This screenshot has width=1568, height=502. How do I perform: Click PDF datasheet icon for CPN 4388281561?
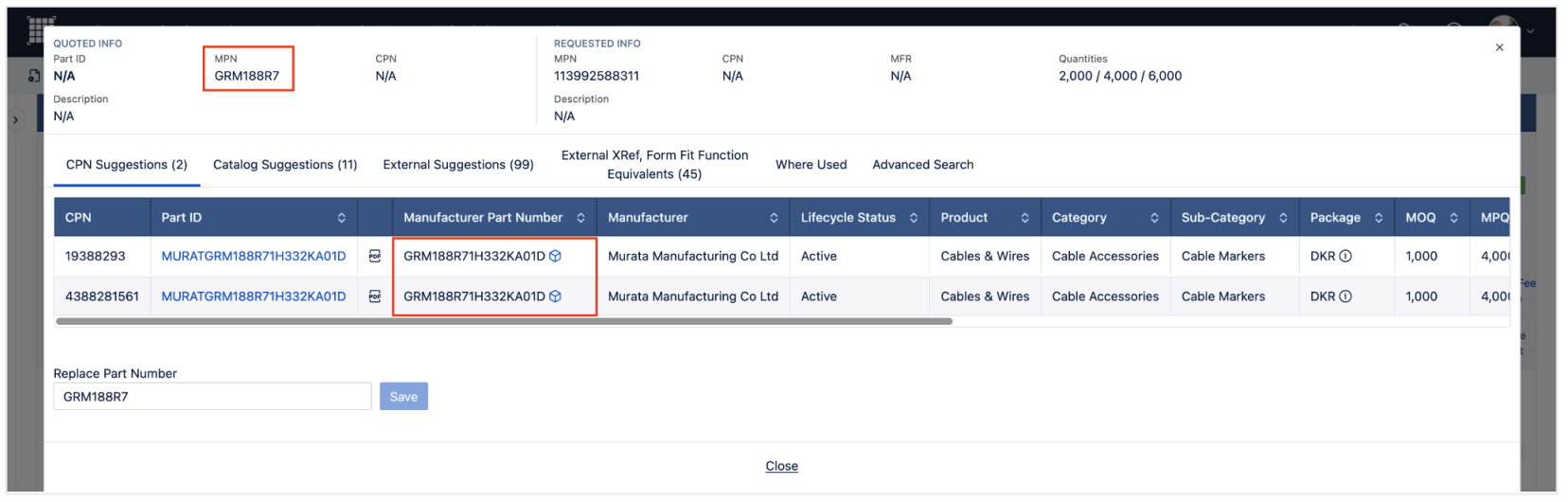tap(374, 296)
